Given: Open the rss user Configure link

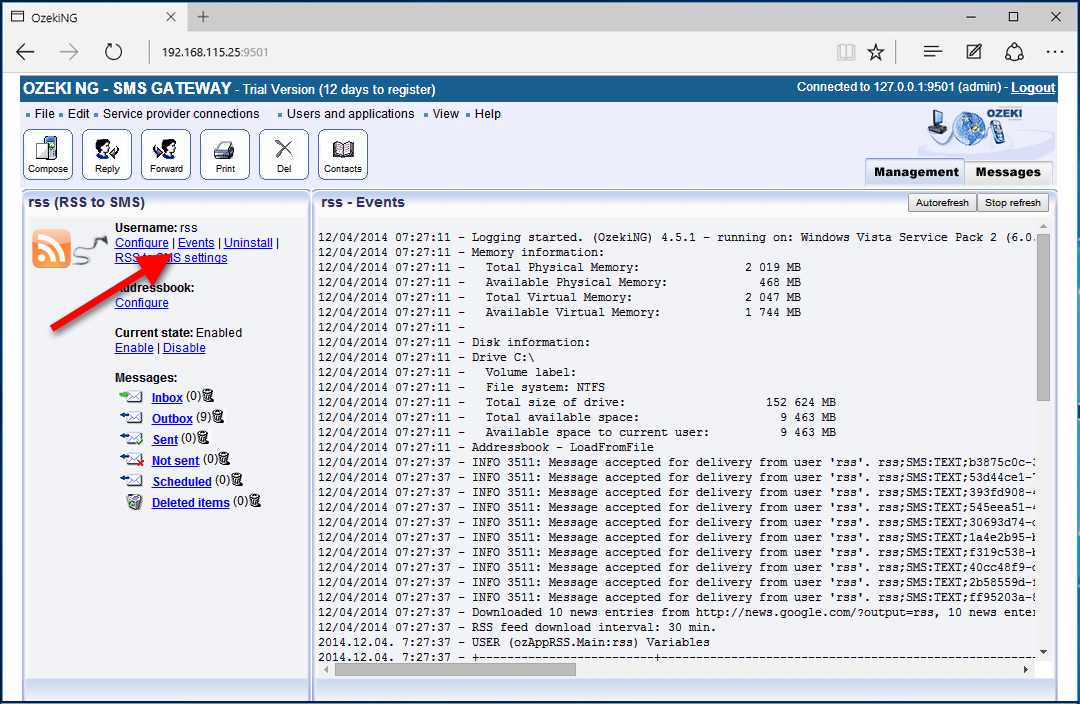Looking at the screenshot, I should (142, 242).
